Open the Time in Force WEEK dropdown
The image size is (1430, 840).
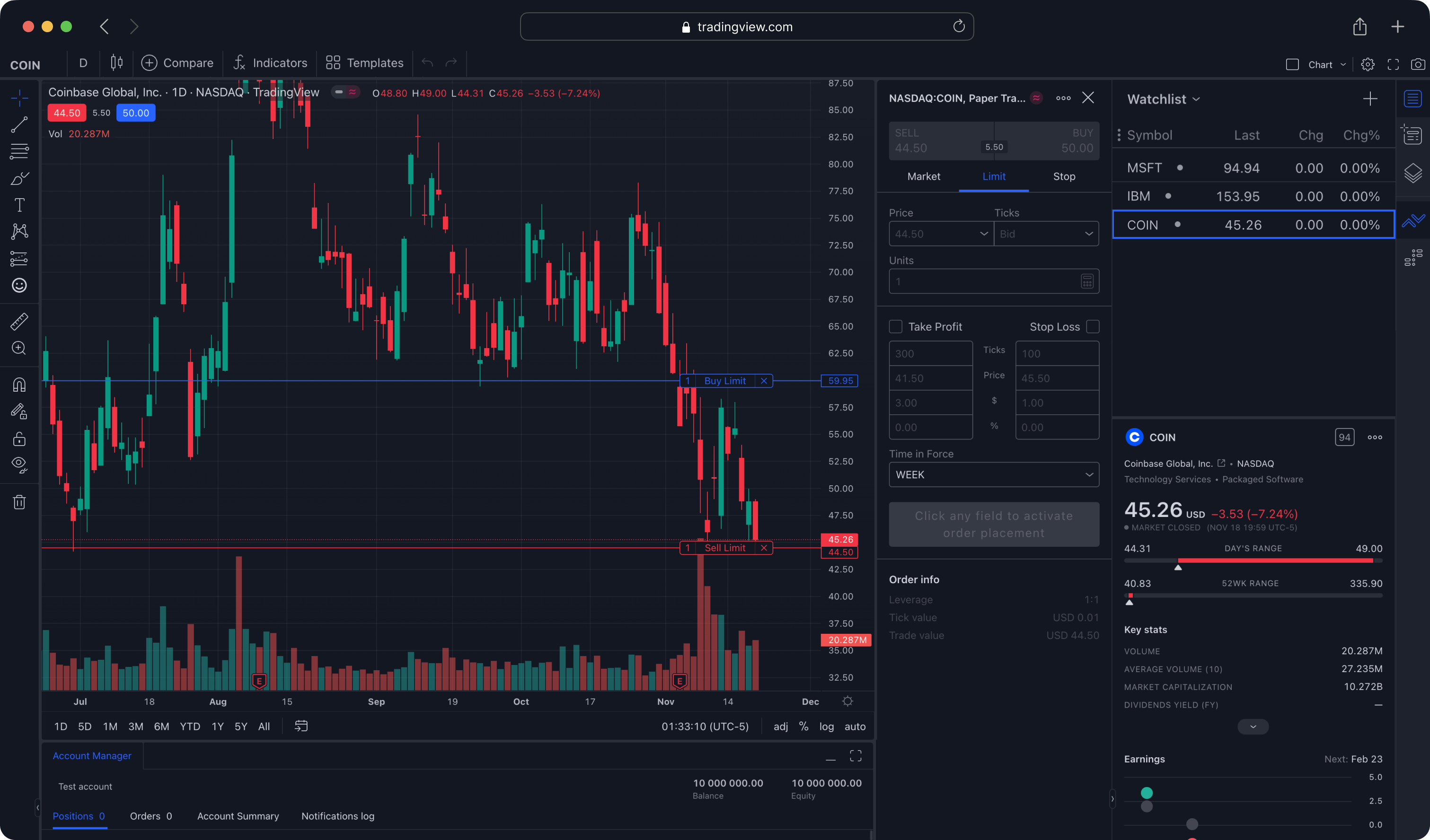pyautogui.click(x=994, y=475)
